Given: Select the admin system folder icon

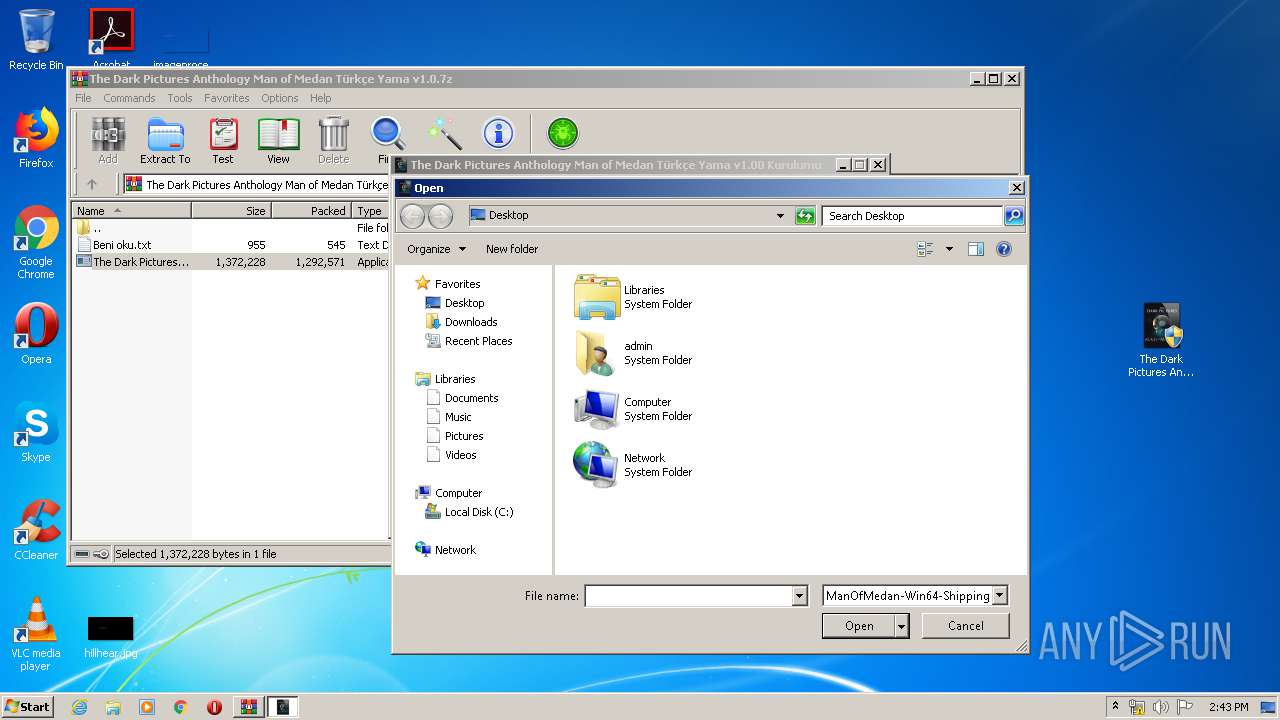Looking at the screenshot, I should 597,353.
